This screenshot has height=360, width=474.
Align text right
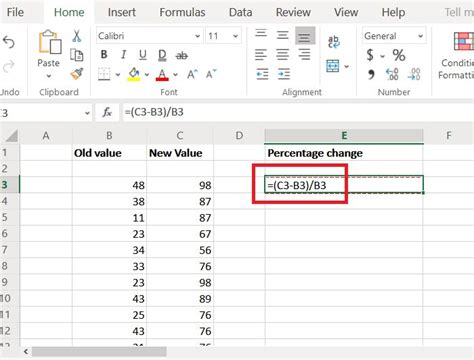pos(304,55)
